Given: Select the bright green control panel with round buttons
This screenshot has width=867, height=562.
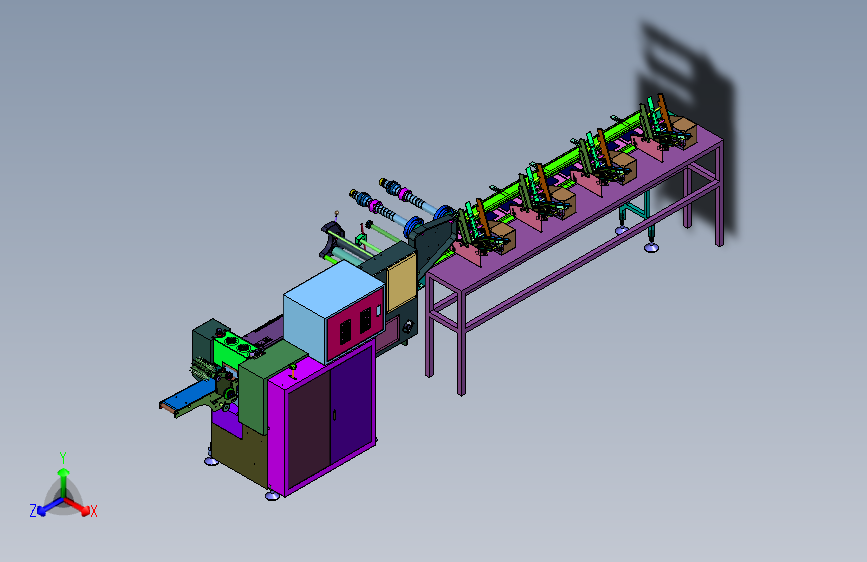Looking at the screenshot, I should click(235, 350).
